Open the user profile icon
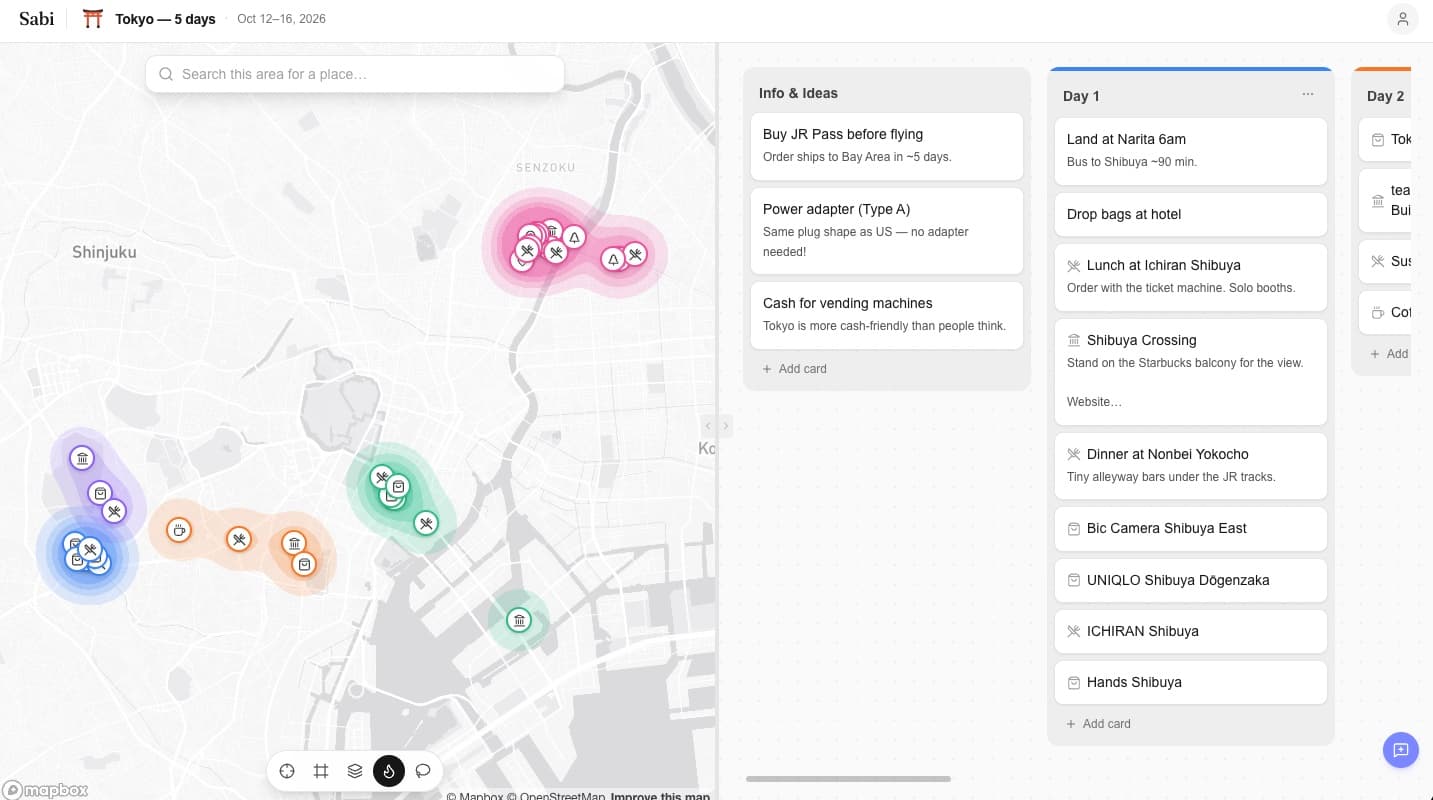 coord(1403,19)
